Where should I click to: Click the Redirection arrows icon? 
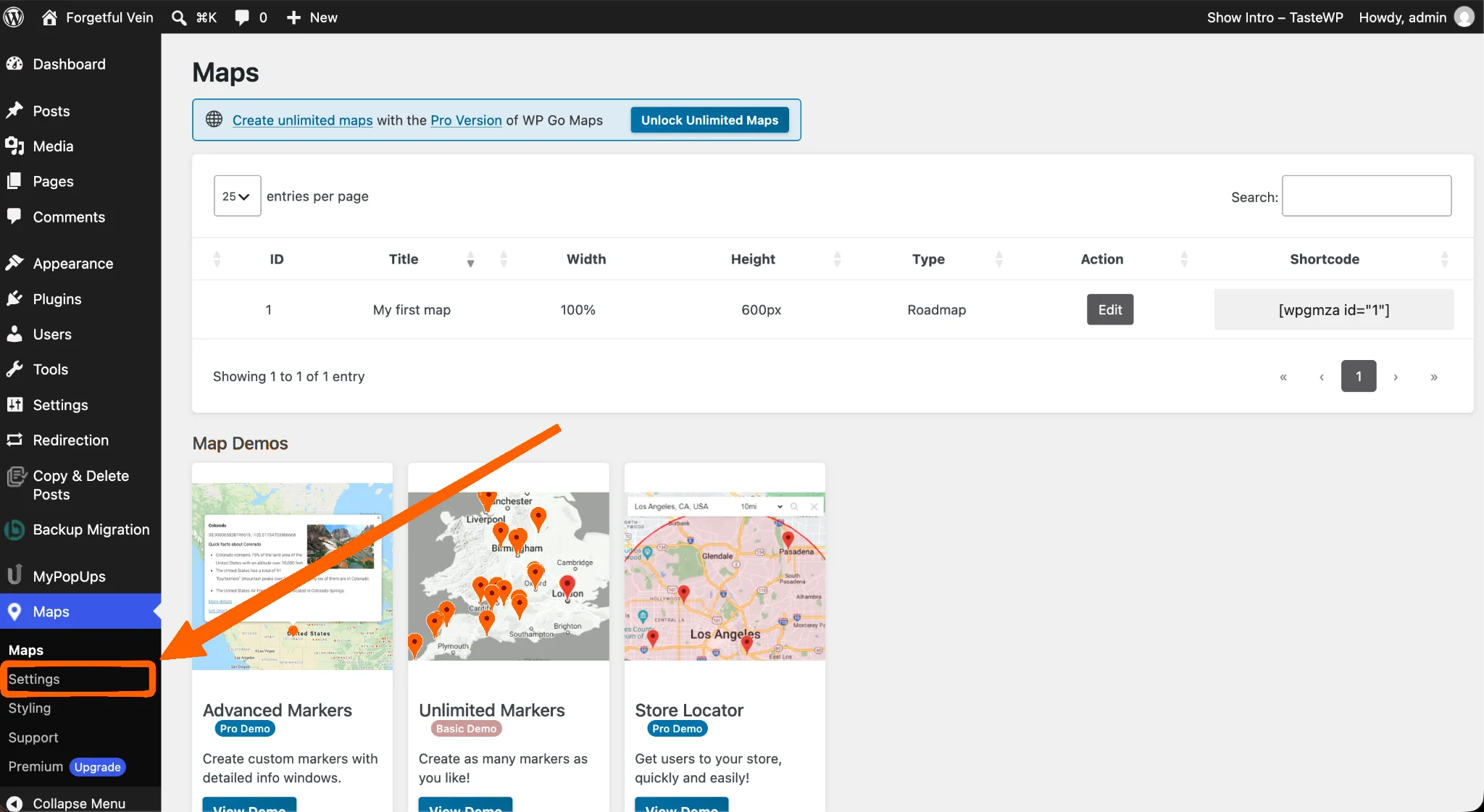coord(14,440)
